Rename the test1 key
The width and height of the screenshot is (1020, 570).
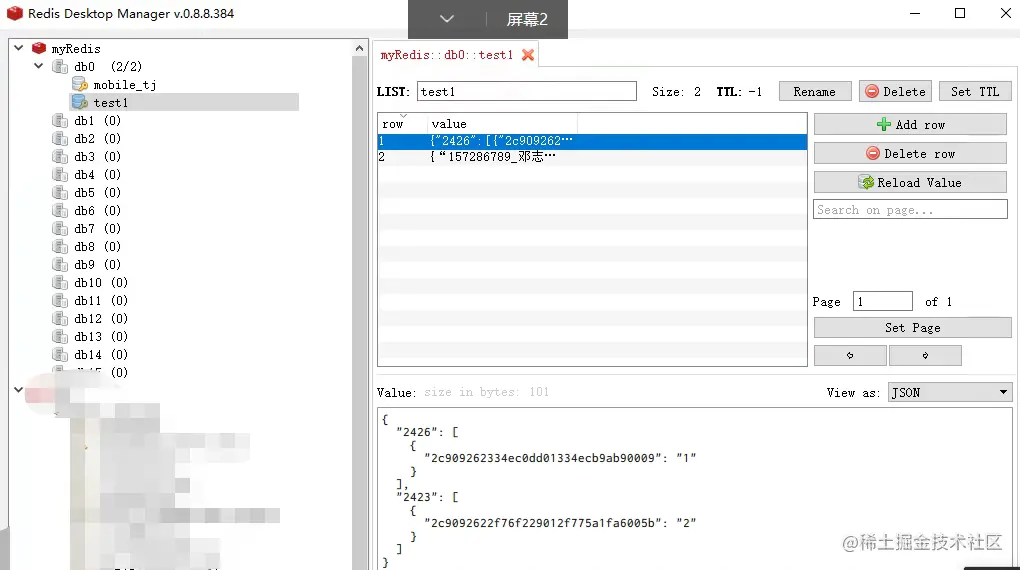tap(814, 91)
